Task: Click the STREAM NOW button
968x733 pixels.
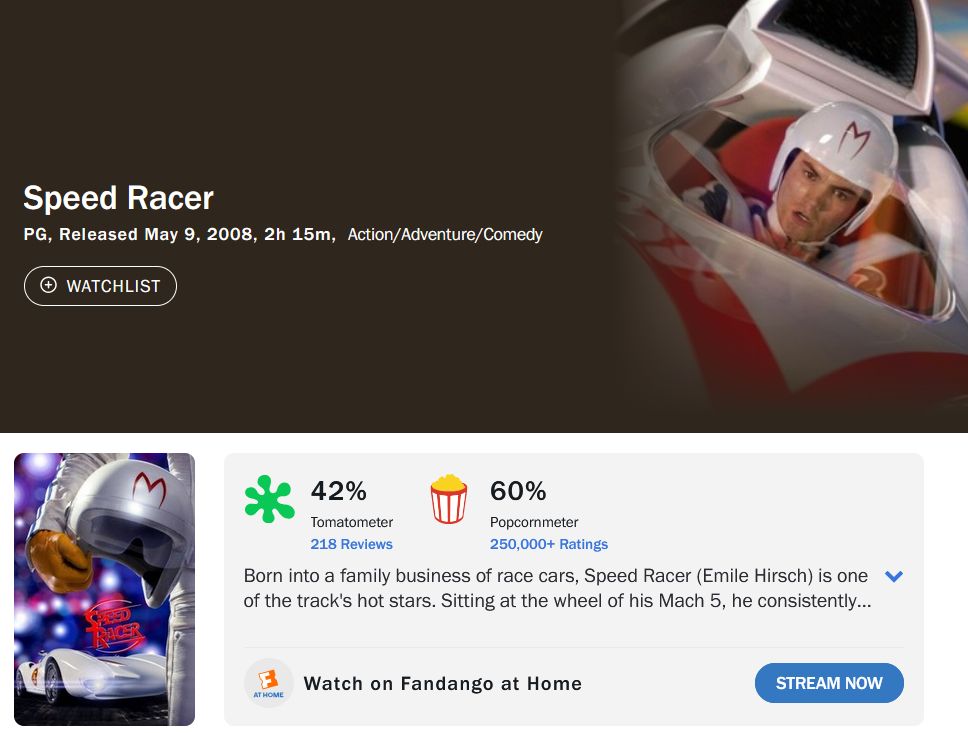Action: coord(829,683)
